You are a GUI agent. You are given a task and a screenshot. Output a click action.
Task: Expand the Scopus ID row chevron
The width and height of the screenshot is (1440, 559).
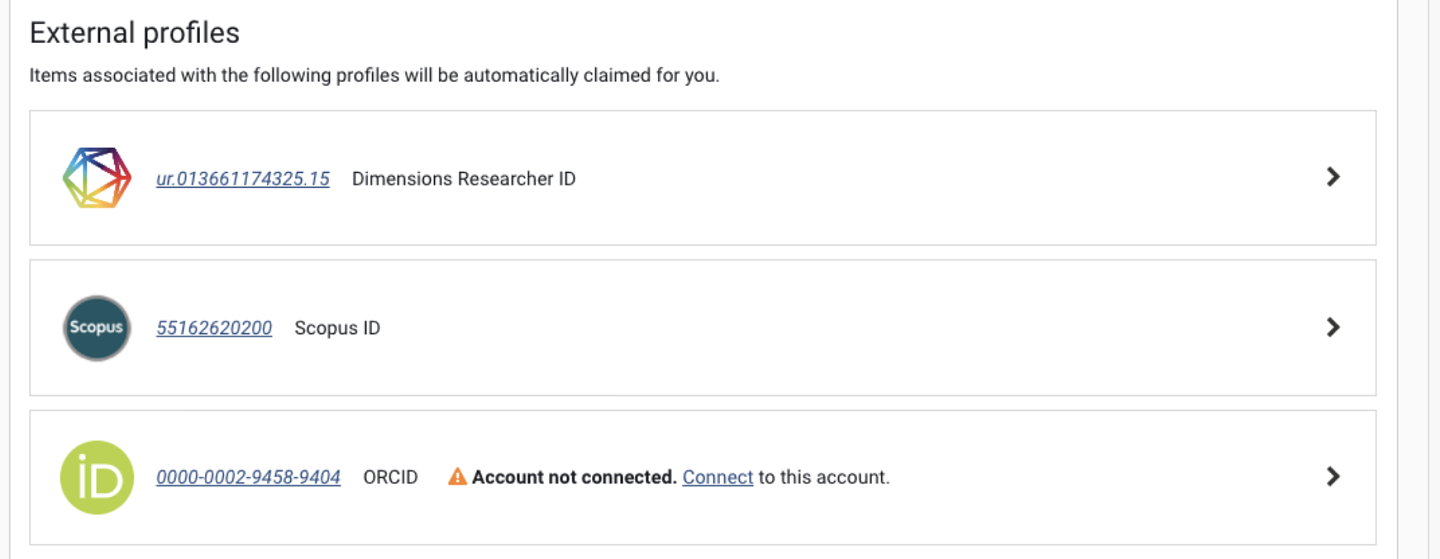point(1332,327)
